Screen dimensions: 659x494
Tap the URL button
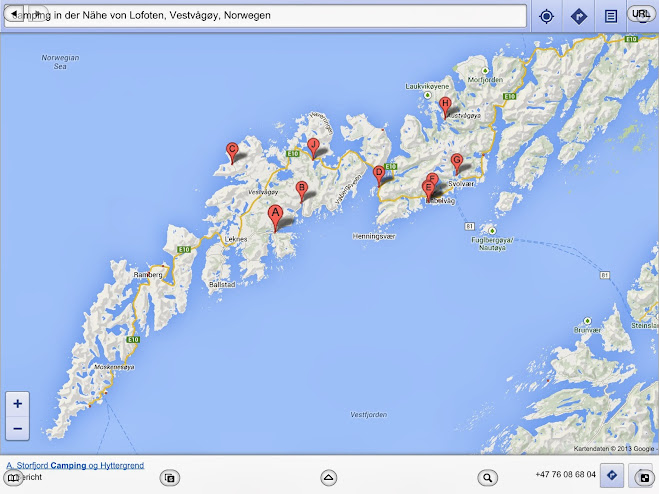pyautogui.click(x=641, y=14)
